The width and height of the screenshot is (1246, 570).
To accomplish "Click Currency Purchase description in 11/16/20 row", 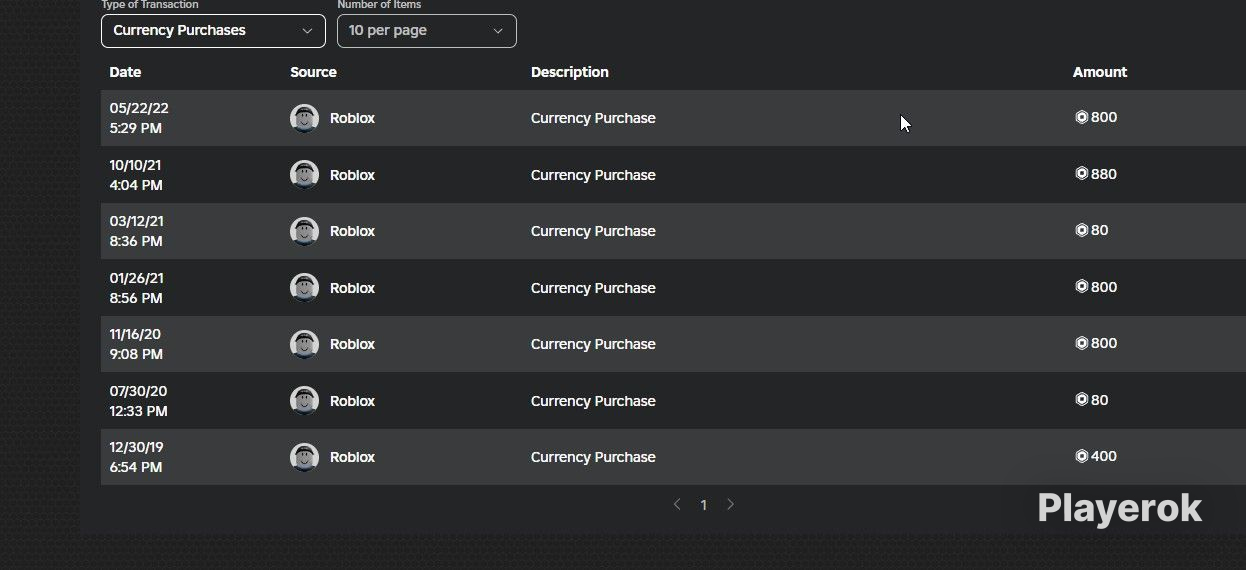I will click(593, 344).
